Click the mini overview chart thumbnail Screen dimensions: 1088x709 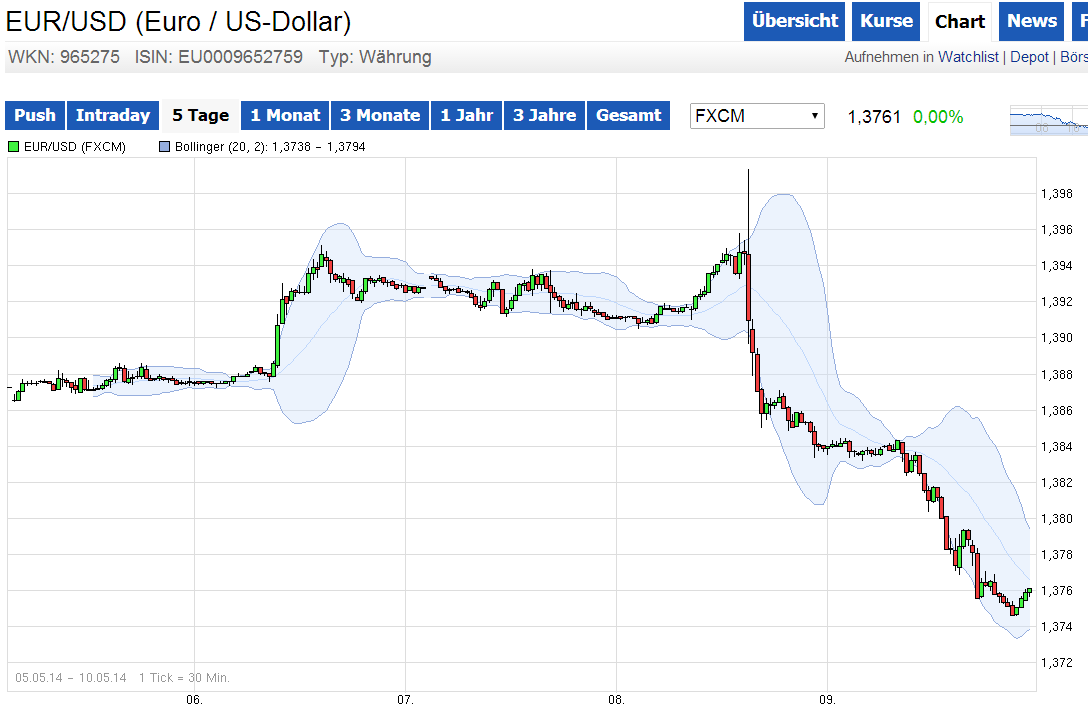pos(1048,120)
